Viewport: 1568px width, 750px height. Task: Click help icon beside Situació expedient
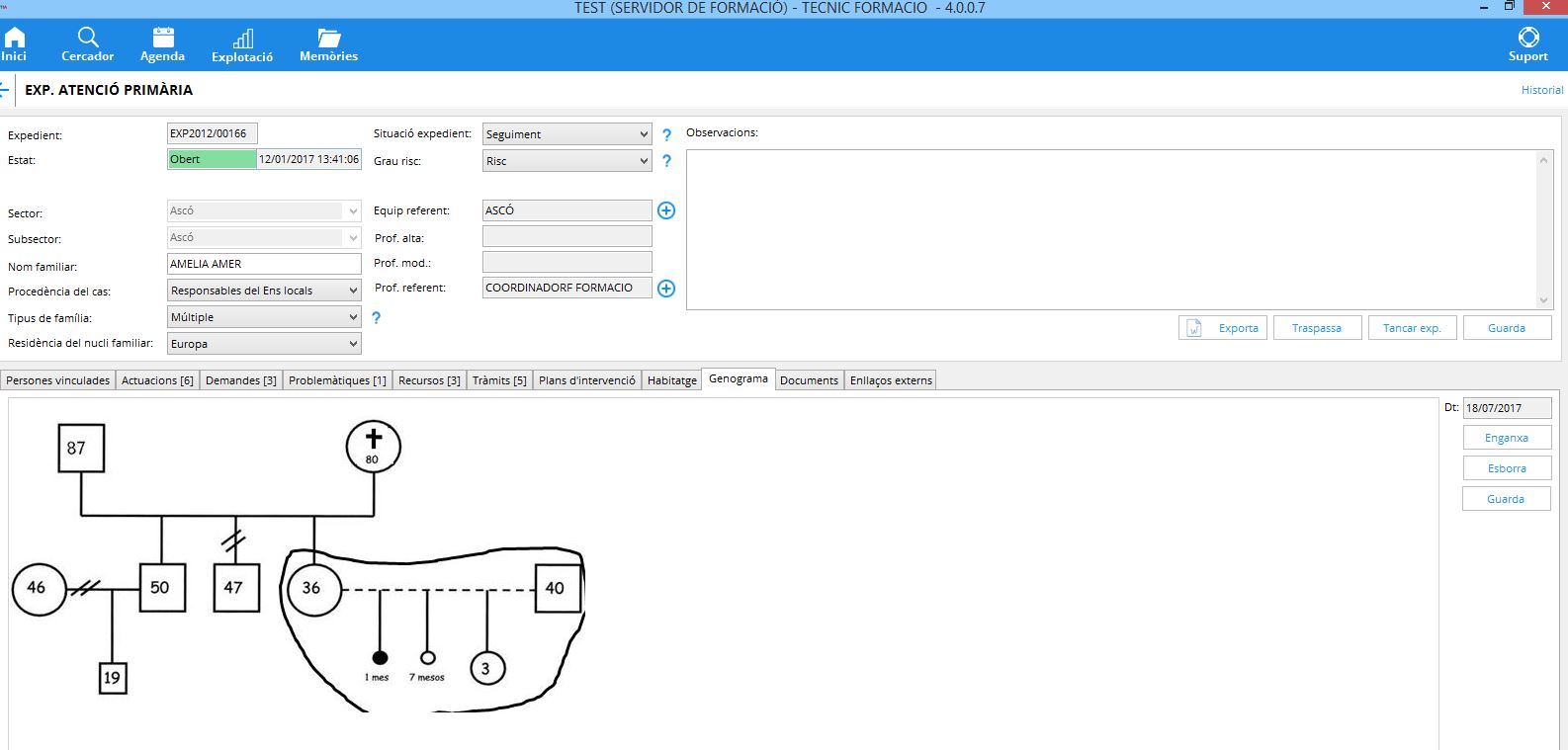click(666, 135)
